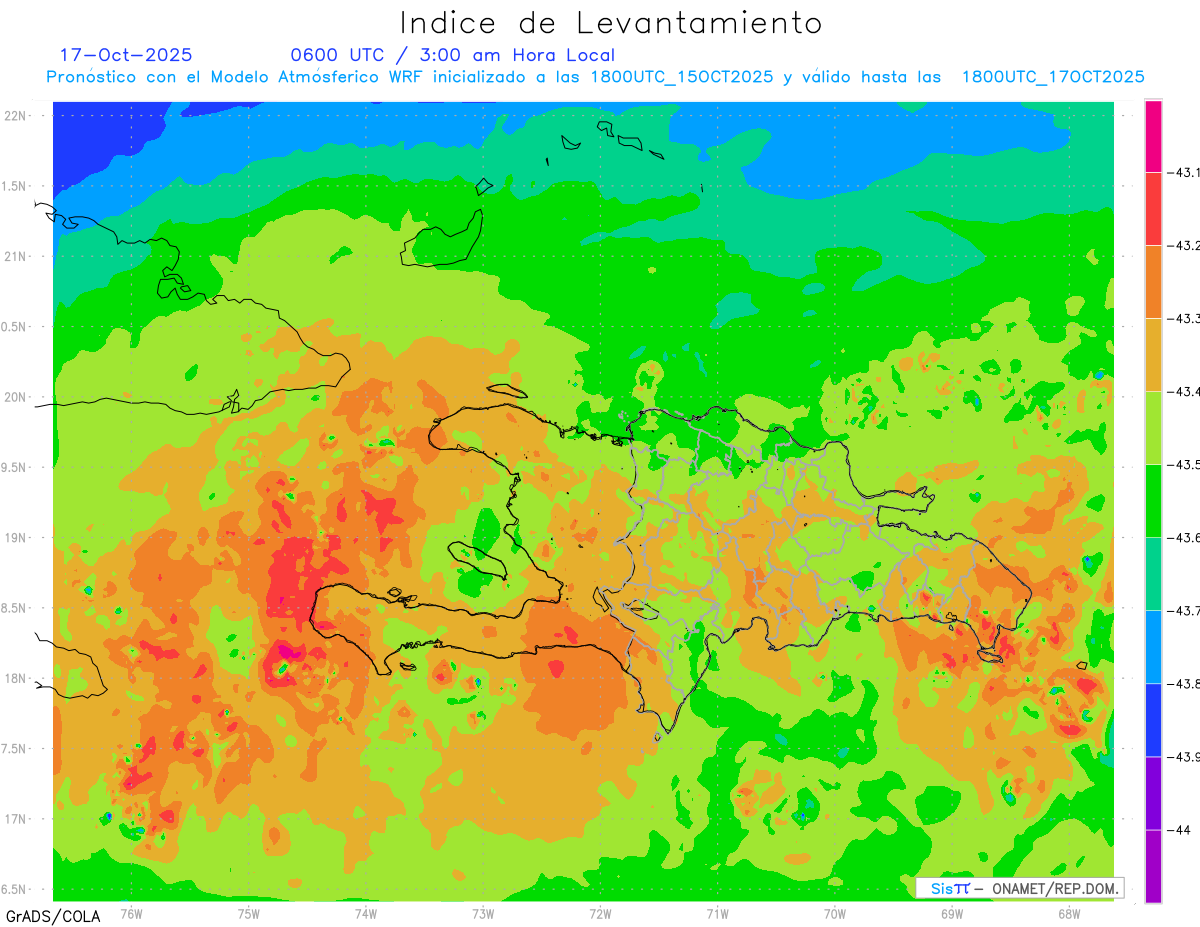Click the 22N latitude label
Image resolution: width=1200 pixels, height=927 pixels.
tap(16, 116)
